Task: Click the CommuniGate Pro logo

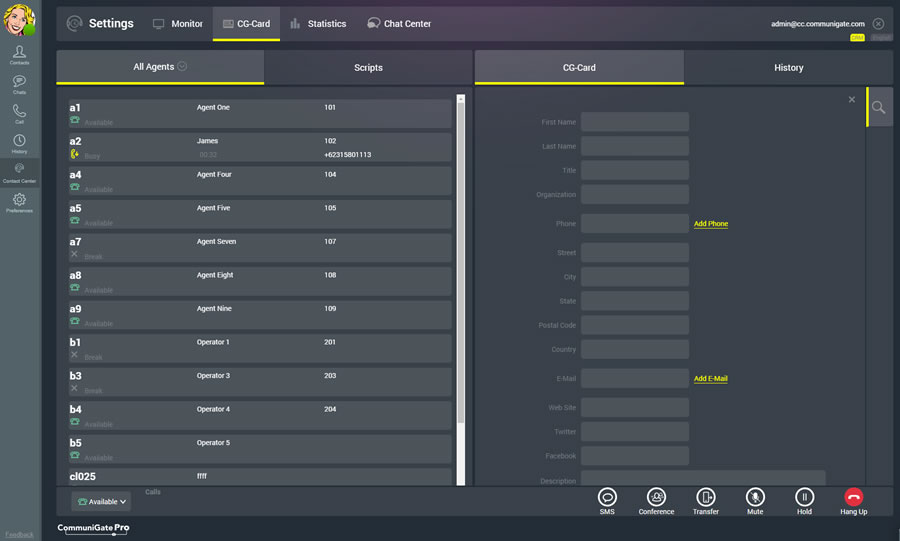Action: click(x=93, y=528)
